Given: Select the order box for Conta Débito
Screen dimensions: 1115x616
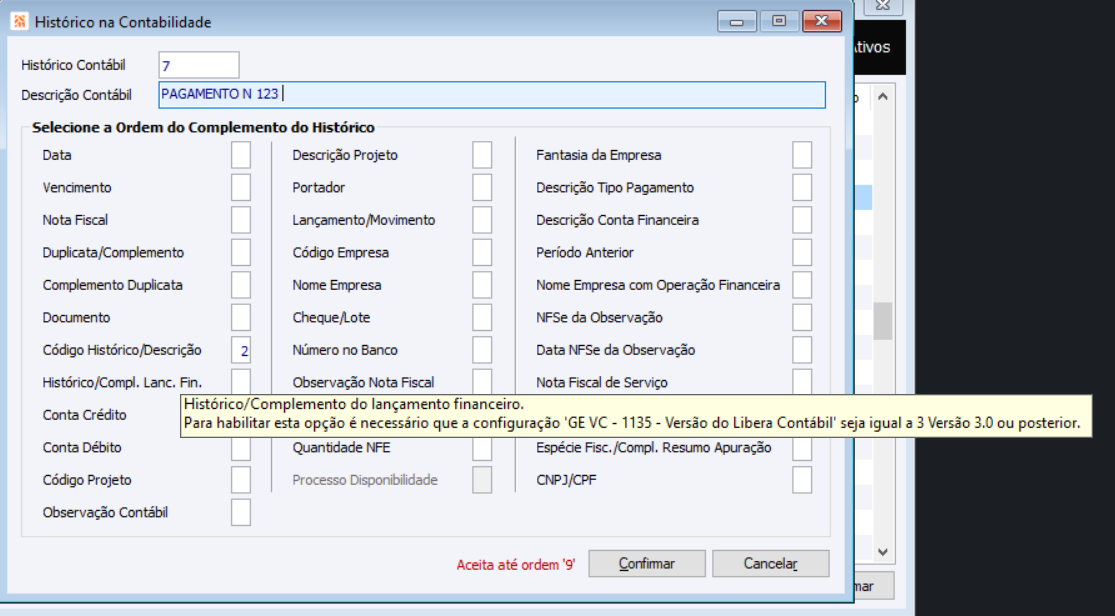Looking at the screenshot, I should [240, 448].
